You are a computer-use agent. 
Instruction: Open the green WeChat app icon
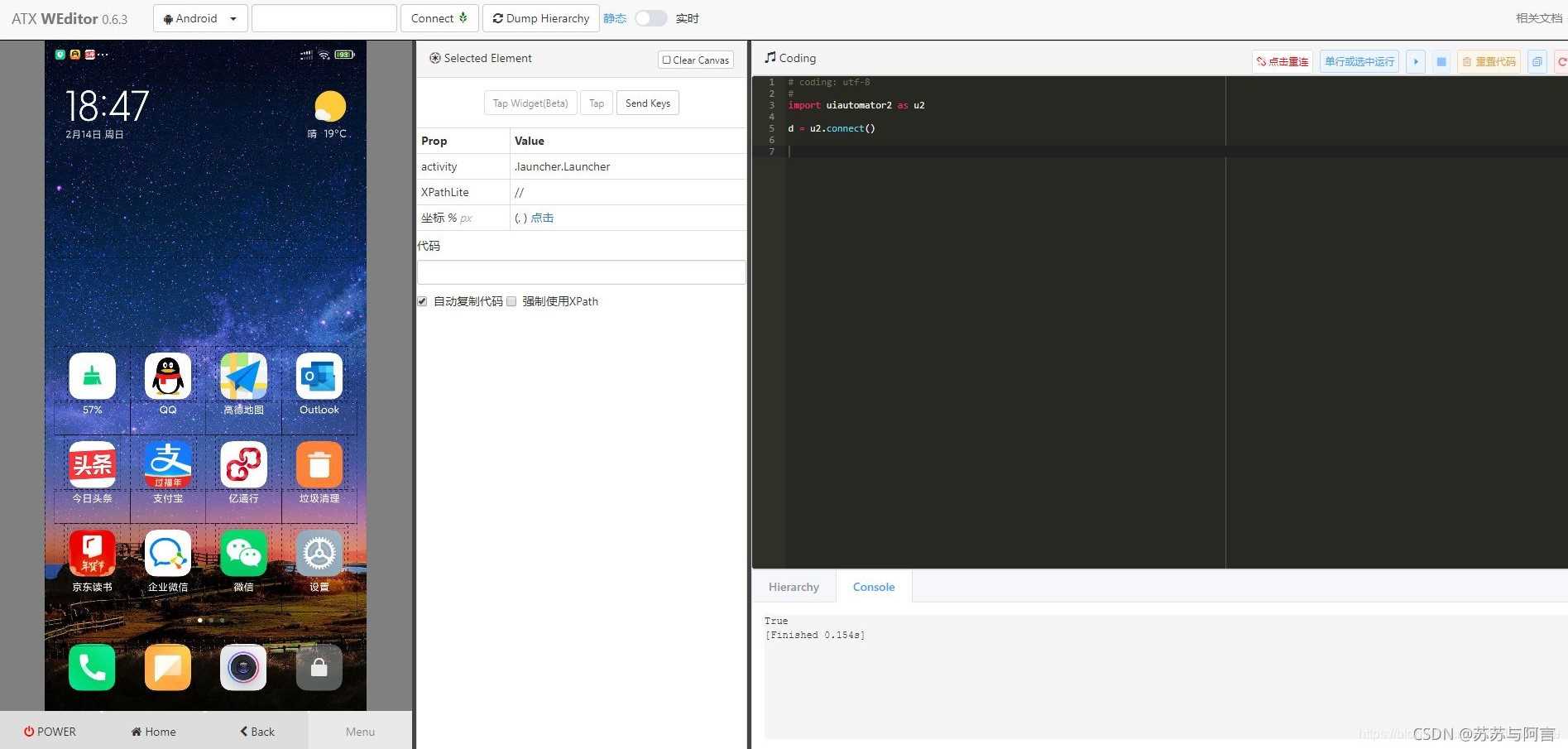pos(243,554)
